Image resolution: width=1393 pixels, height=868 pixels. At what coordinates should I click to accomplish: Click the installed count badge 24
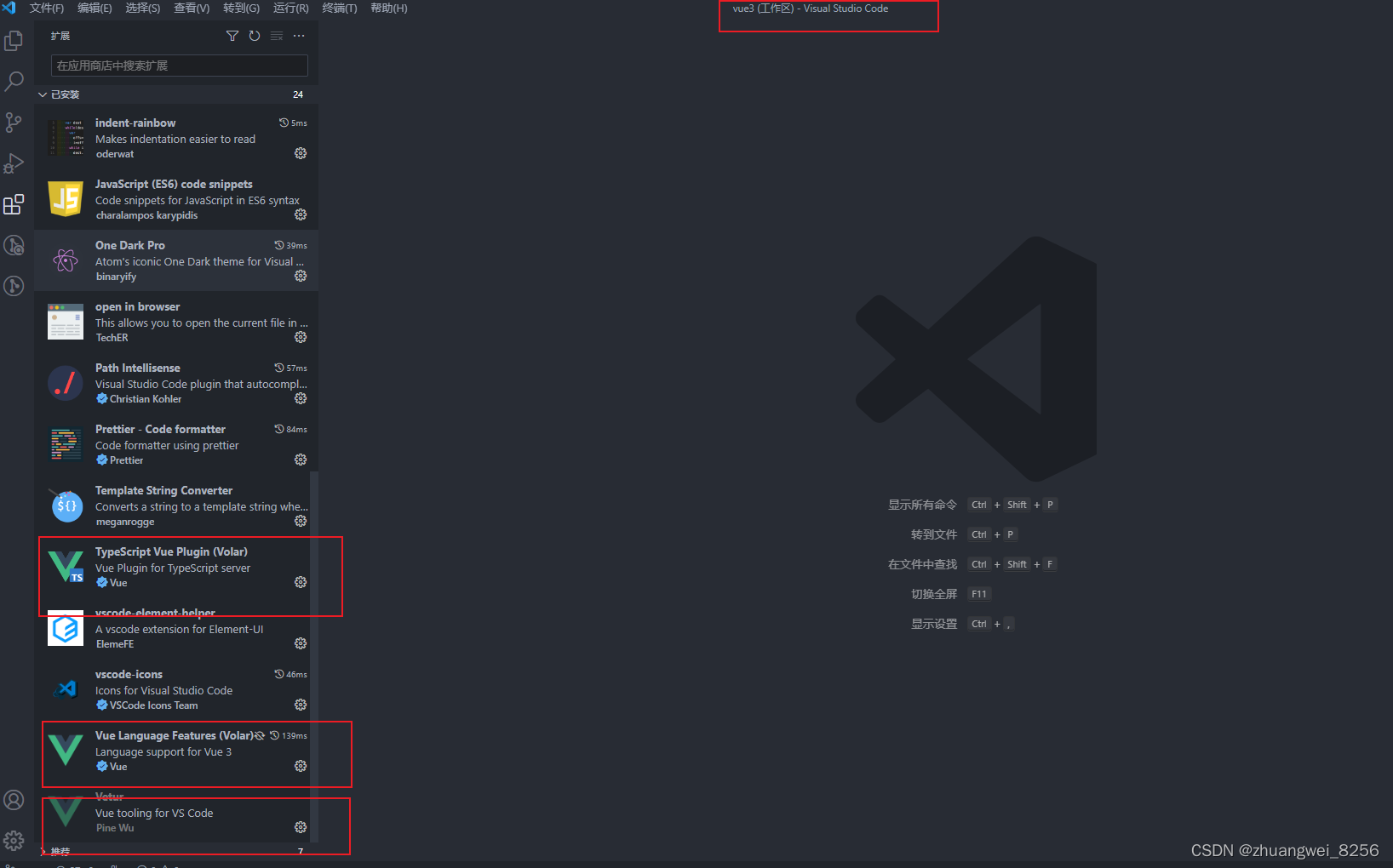(298, 94)
